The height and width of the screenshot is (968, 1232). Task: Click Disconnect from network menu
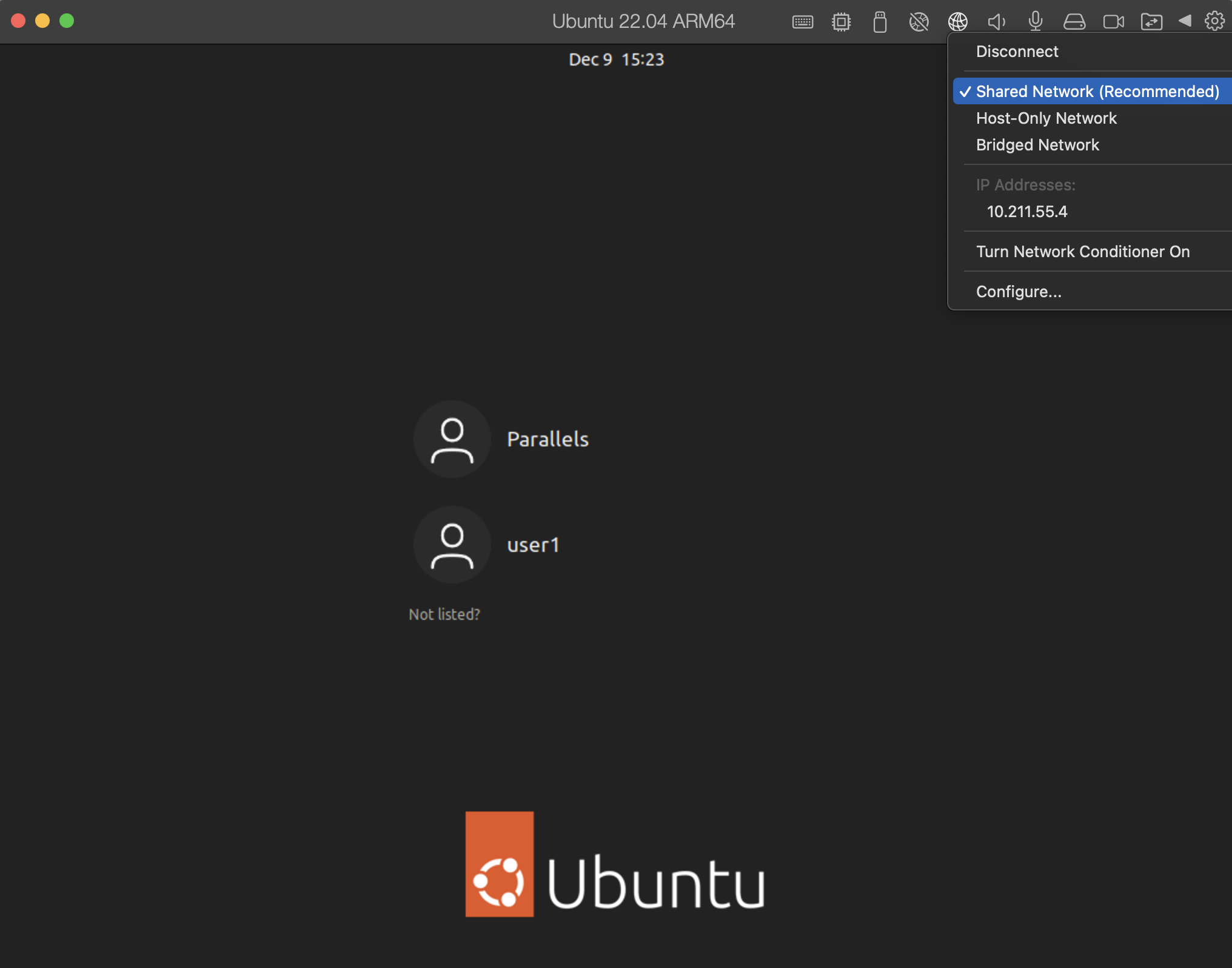point(1017,51)
